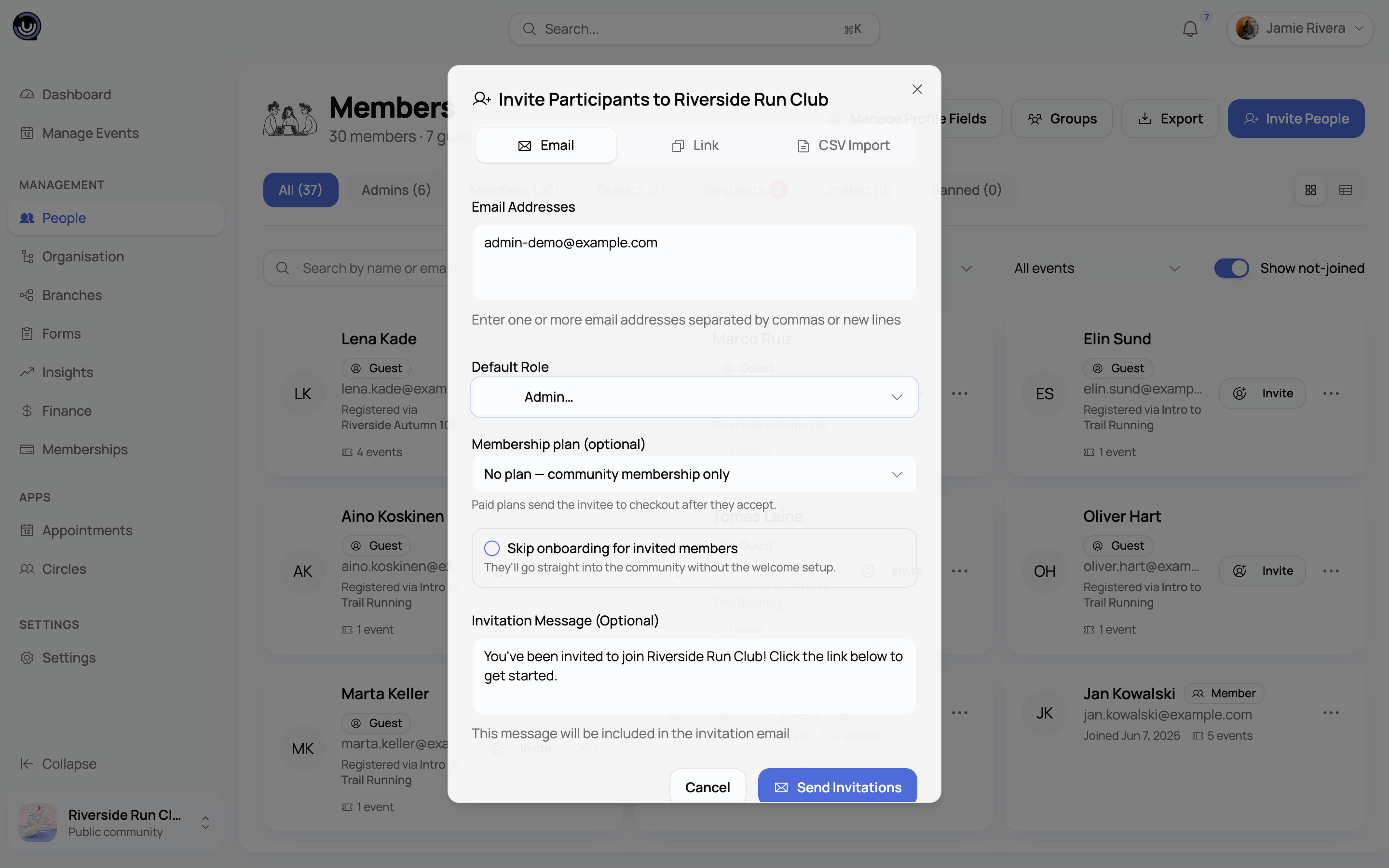Cancel the invitation dialog

707,787
